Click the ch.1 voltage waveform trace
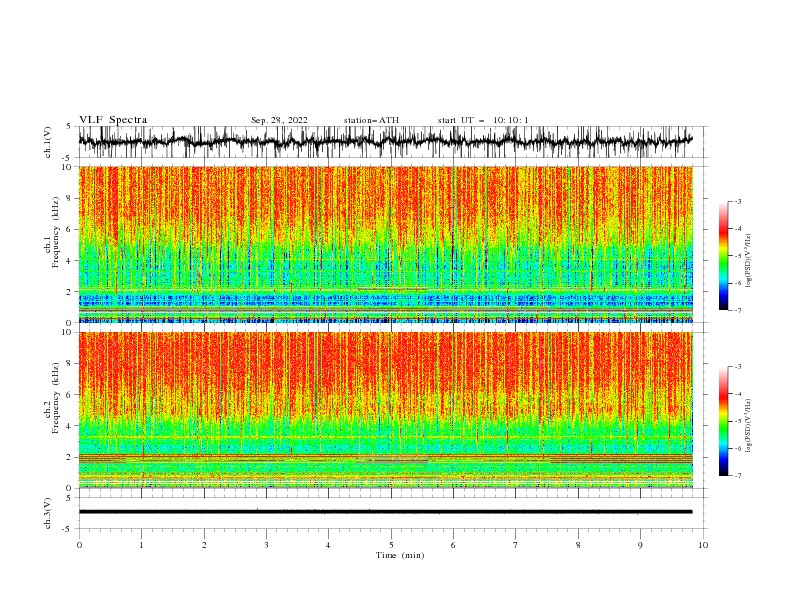This screenshot has height=612, width=792. tap(386, 142)
